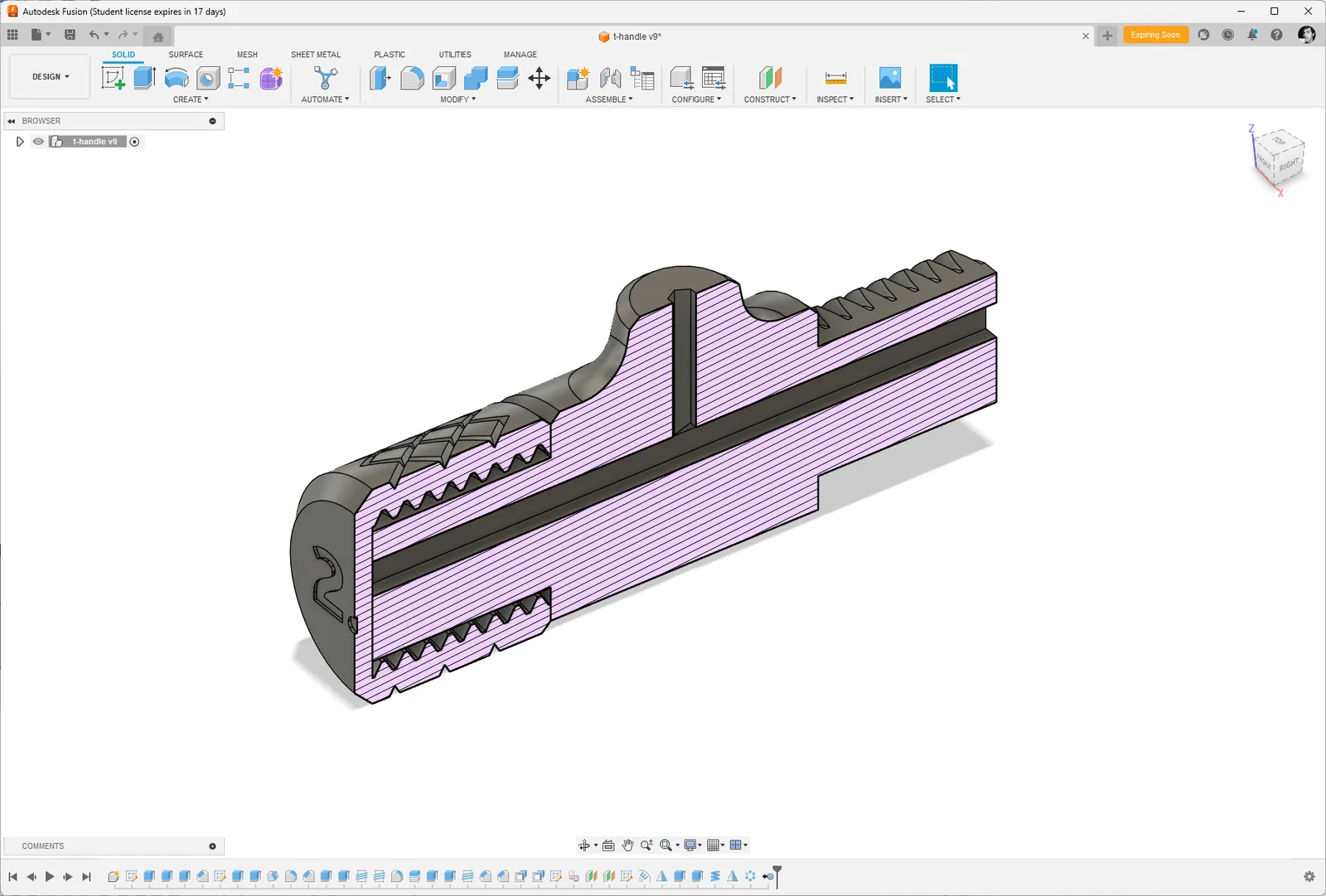Select the Revolve tool
The image size is (1326, 896).
(x=177, y=78)
